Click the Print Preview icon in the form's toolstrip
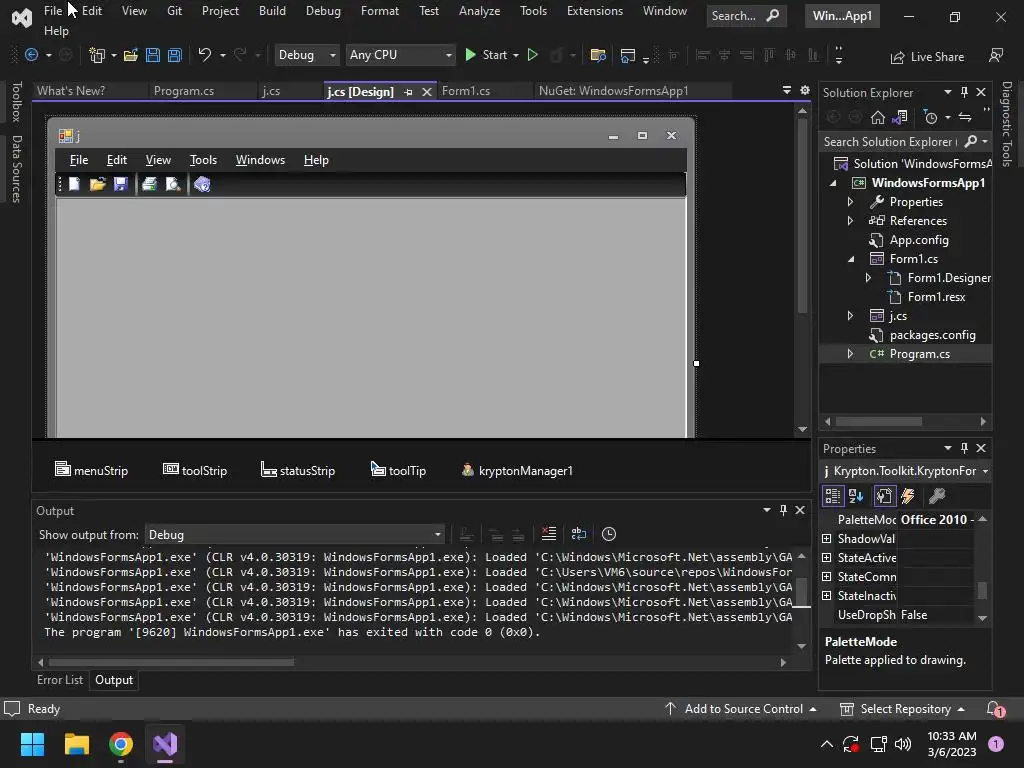This screenshot has height=768, width=1024. (172, 185)
